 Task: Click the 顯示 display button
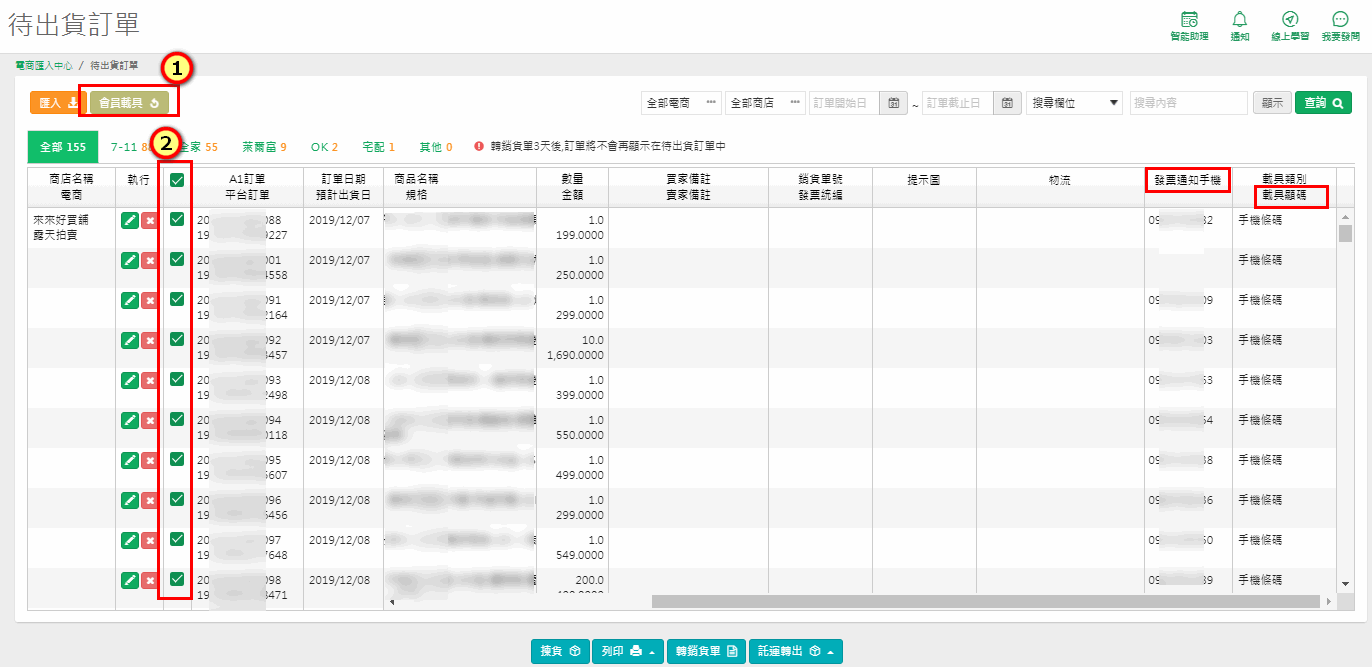1272,103
